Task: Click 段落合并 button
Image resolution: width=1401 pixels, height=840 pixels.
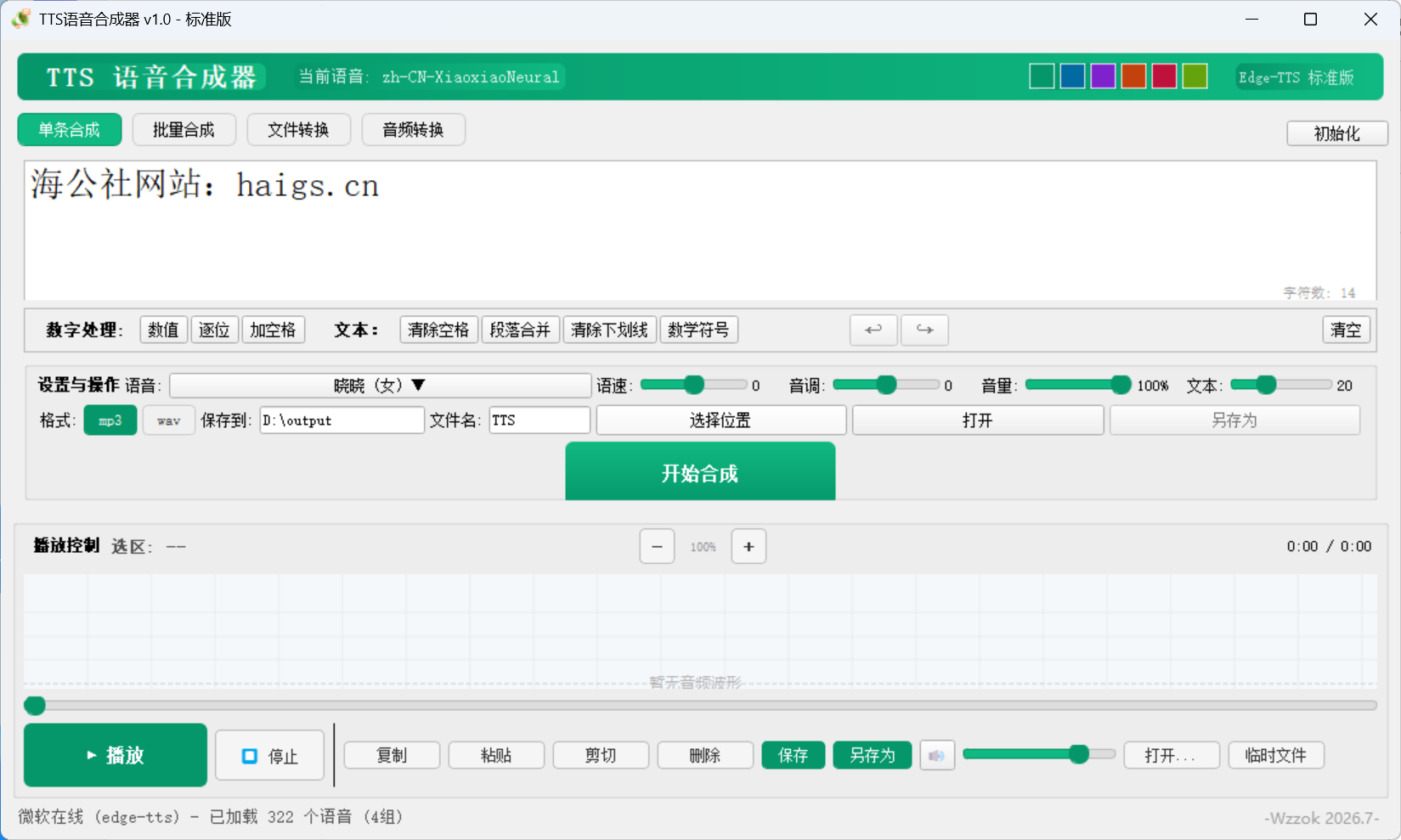Action: pyautogui.click(x=520, y=330)
